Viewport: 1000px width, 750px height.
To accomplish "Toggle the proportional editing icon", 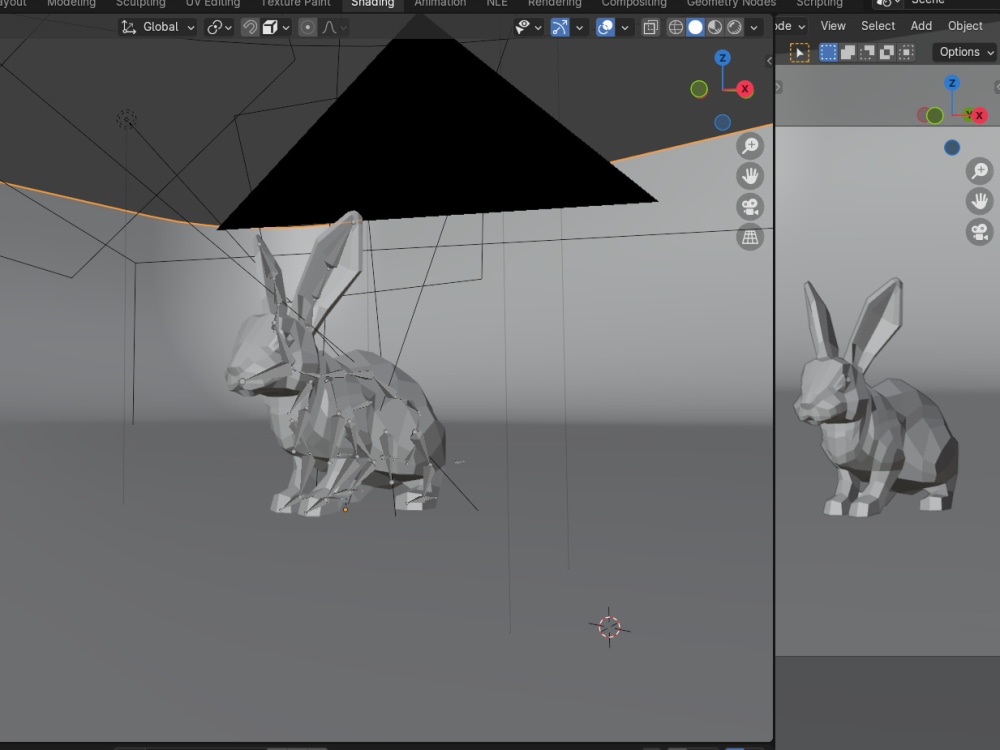I will [x=306, y=27].
